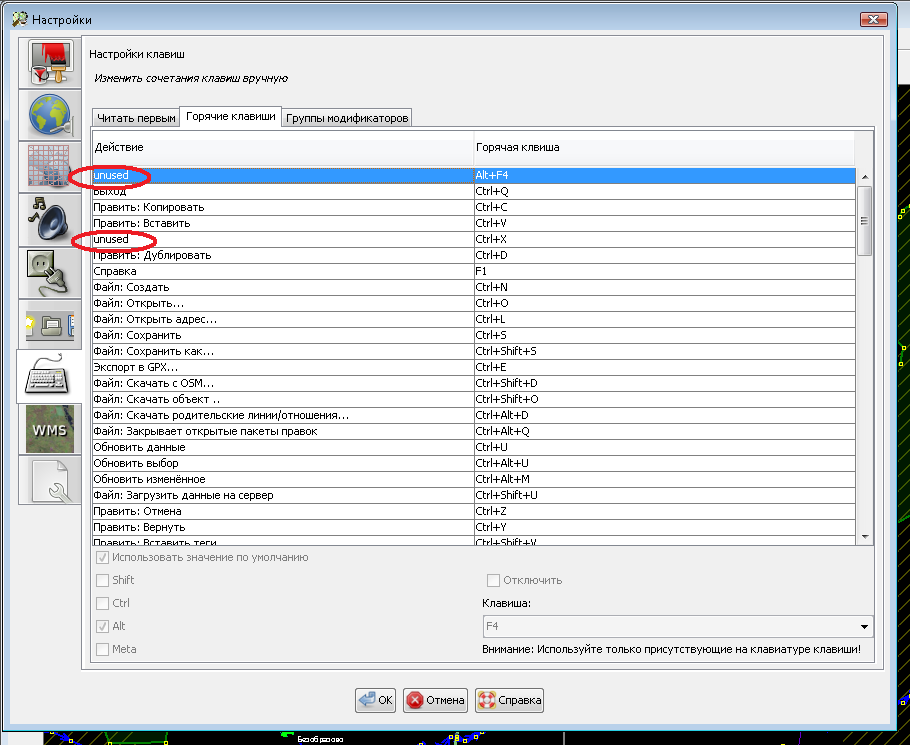Toggle the Shift modifier checkbox
Screen dimensions: 910x745
coord(102,580)
